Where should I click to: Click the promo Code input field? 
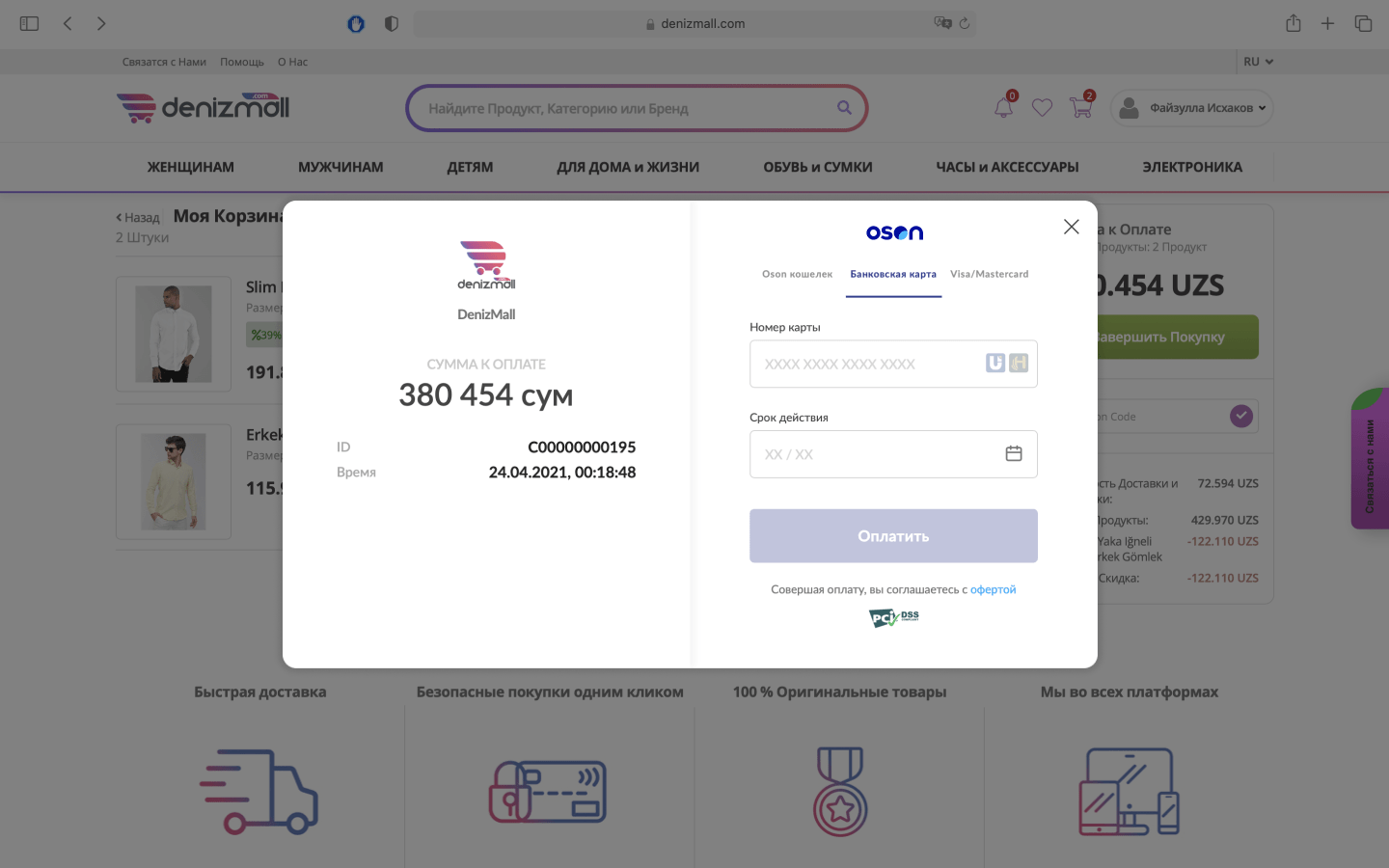(1162, 417)
